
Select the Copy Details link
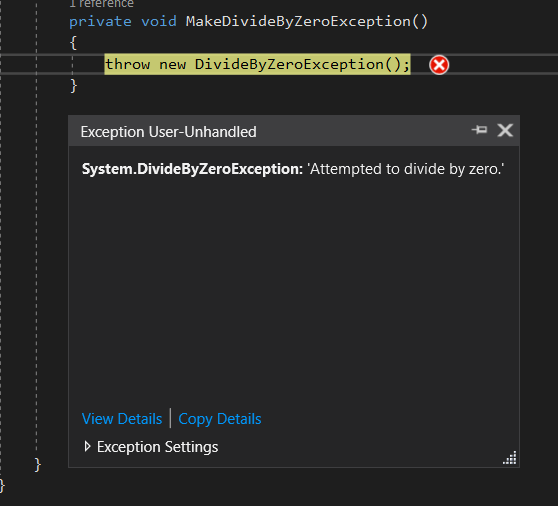[220, 419]
